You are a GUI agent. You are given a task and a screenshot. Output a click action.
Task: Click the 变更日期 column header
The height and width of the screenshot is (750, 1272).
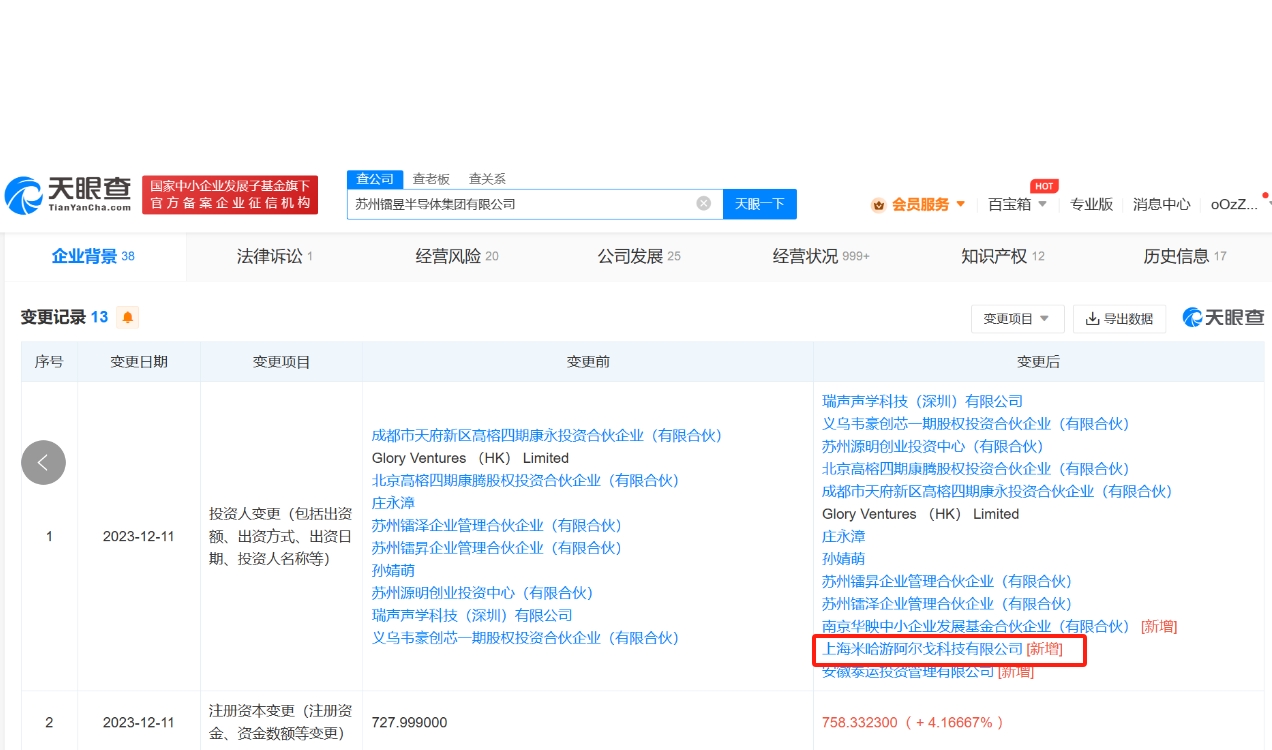(x=139, y=362)
